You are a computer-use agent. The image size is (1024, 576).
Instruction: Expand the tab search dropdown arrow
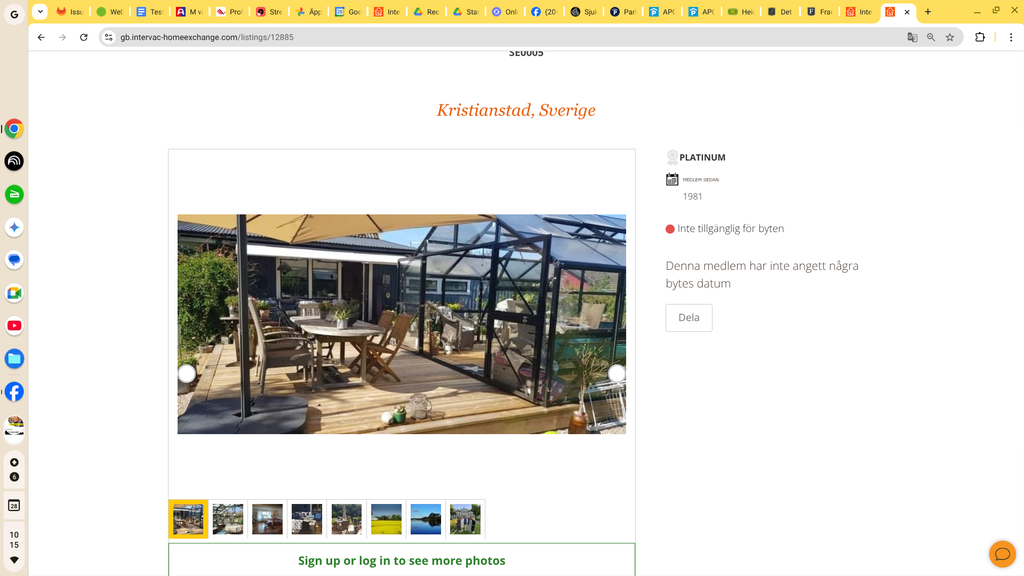[40, 12]
